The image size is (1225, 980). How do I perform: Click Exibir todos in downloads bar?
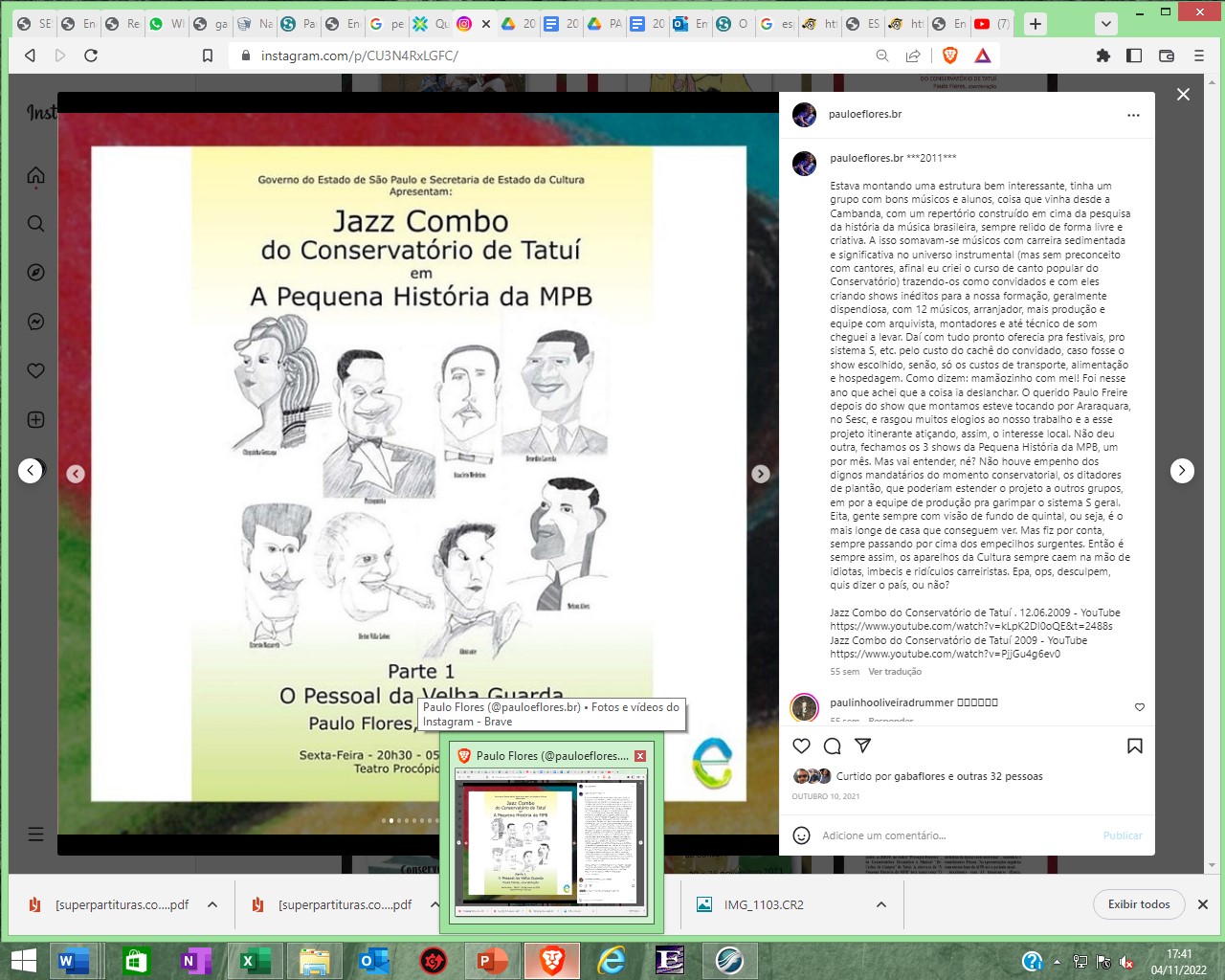pos(1138,904)
